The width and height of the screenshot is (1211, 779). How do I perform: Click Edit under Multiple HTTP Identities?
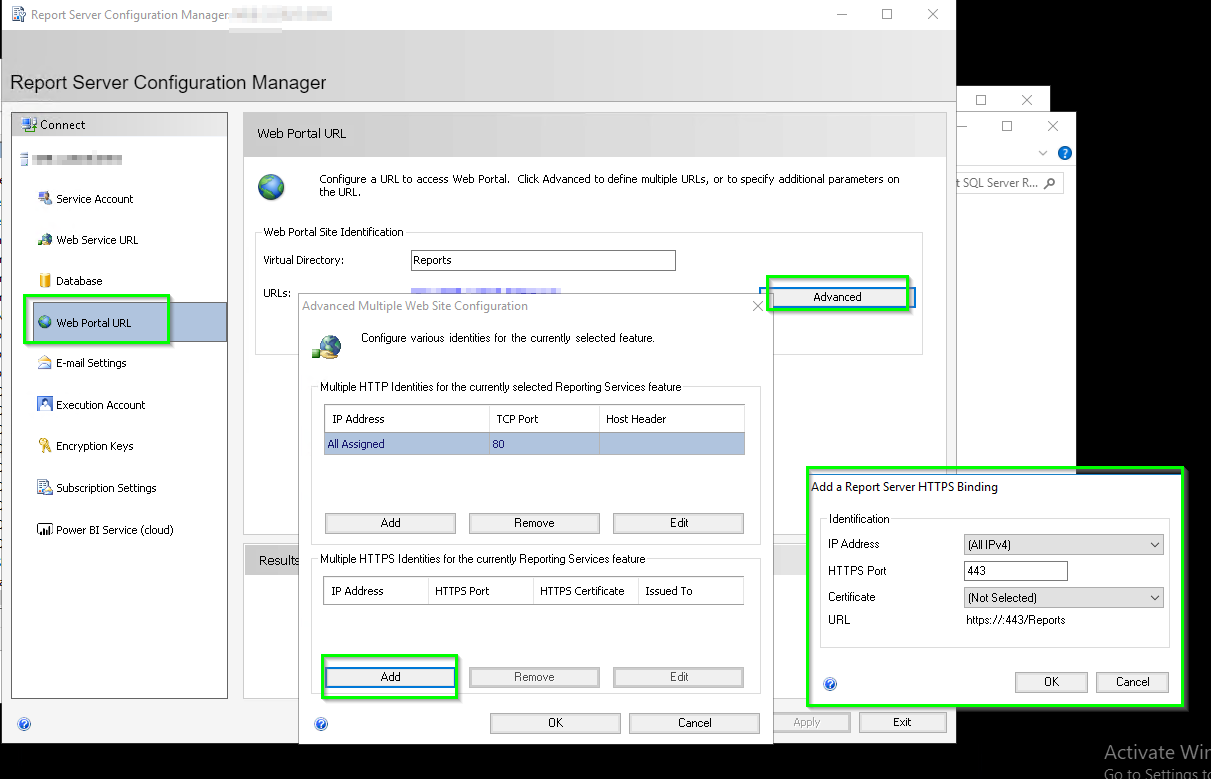pyautogui.click(x=679, y=523)
